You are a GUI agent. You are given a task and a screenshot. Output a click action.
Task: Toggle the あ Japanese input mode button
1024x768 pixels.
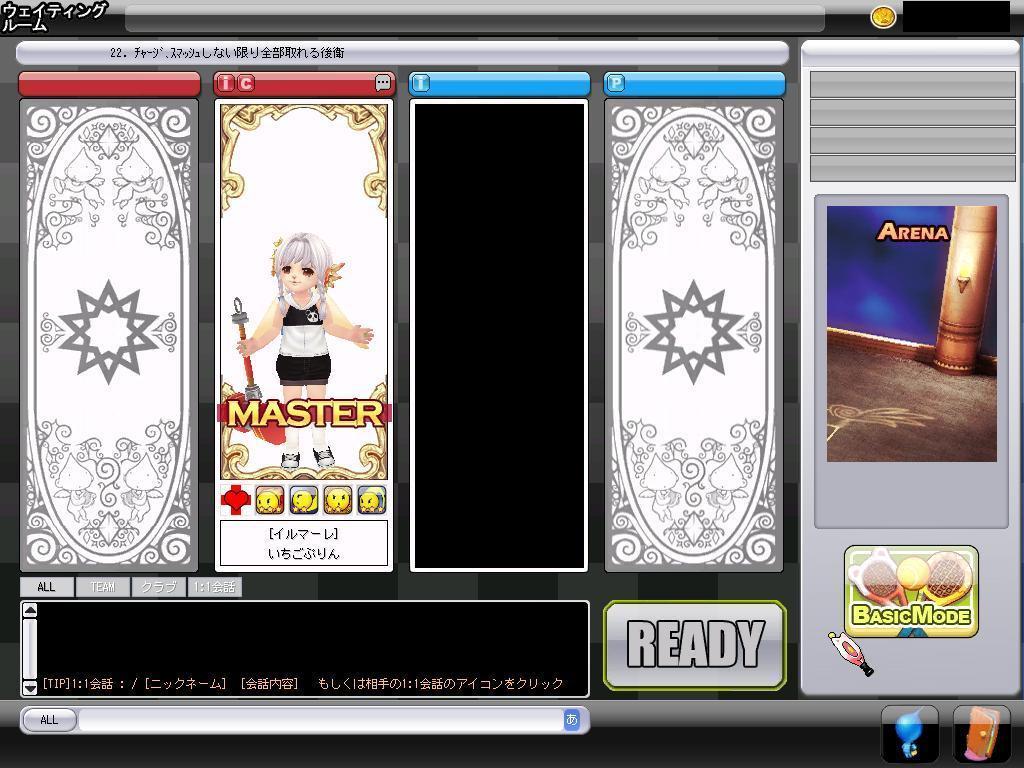pyautogui.click(x=572, y=719)
